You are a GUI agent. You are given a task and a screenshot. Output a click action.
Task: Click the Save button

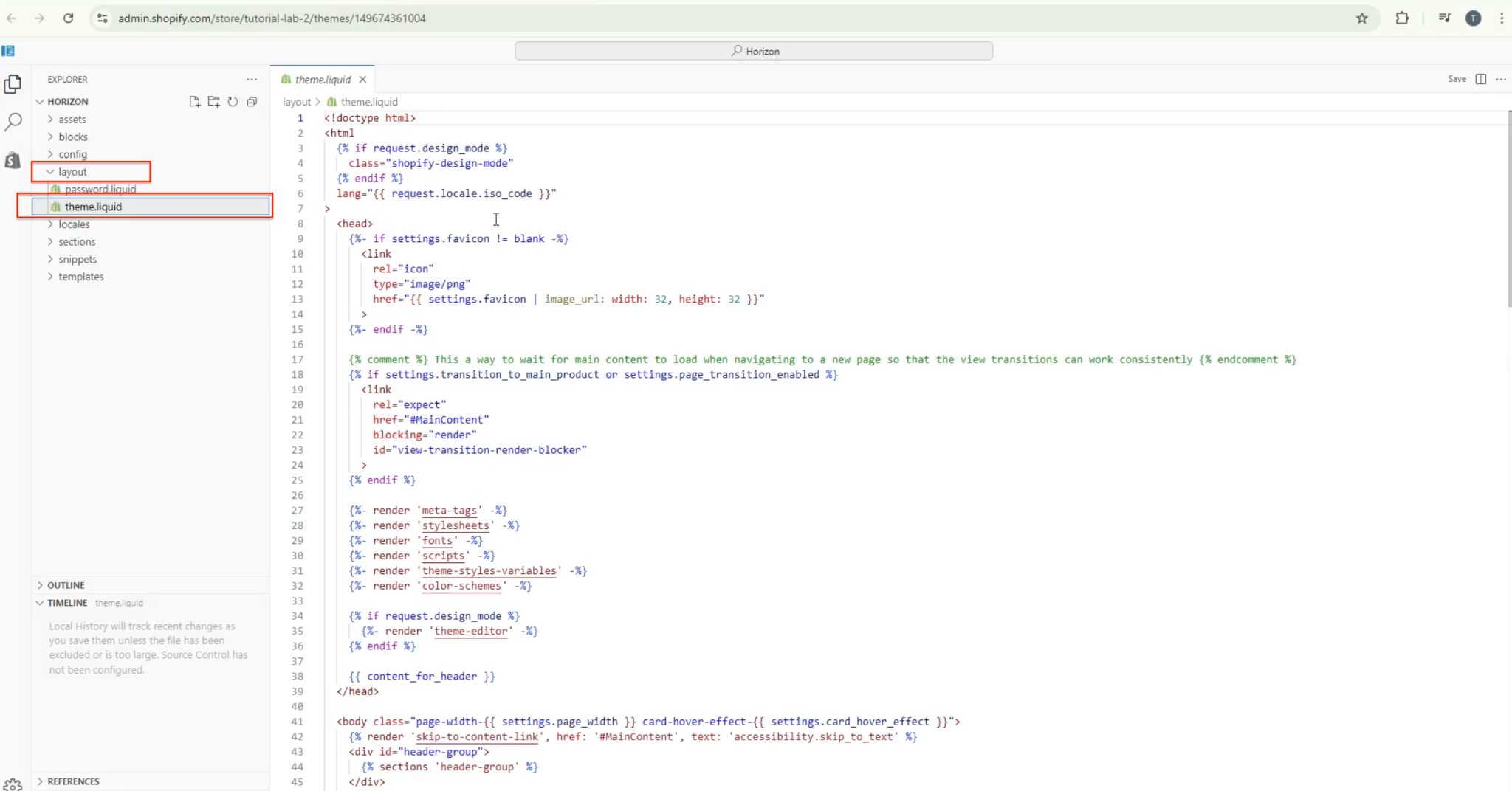1456,79
